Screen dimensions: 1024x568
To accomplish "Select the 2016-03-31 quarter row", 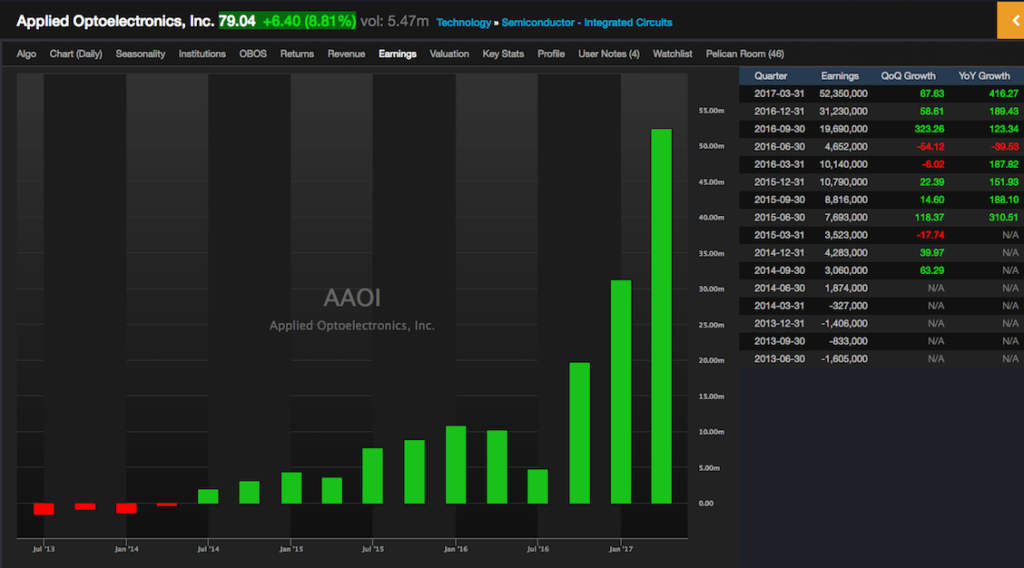I will 882,164.
